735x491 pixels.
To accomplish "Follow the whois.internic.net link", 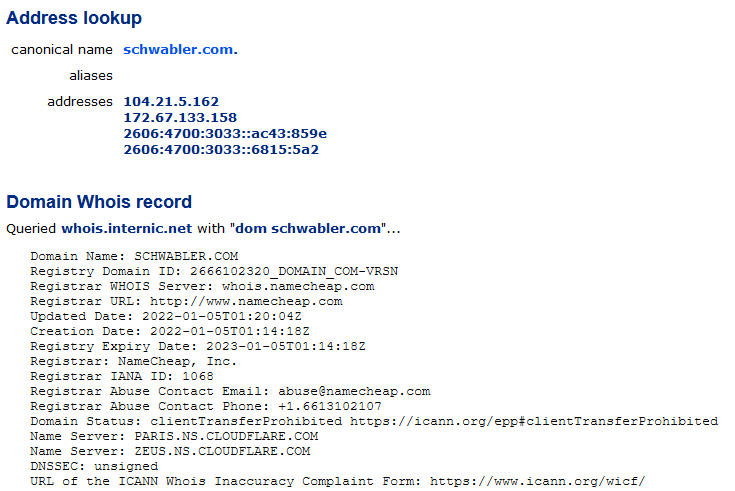I will (x=127, y=228).
